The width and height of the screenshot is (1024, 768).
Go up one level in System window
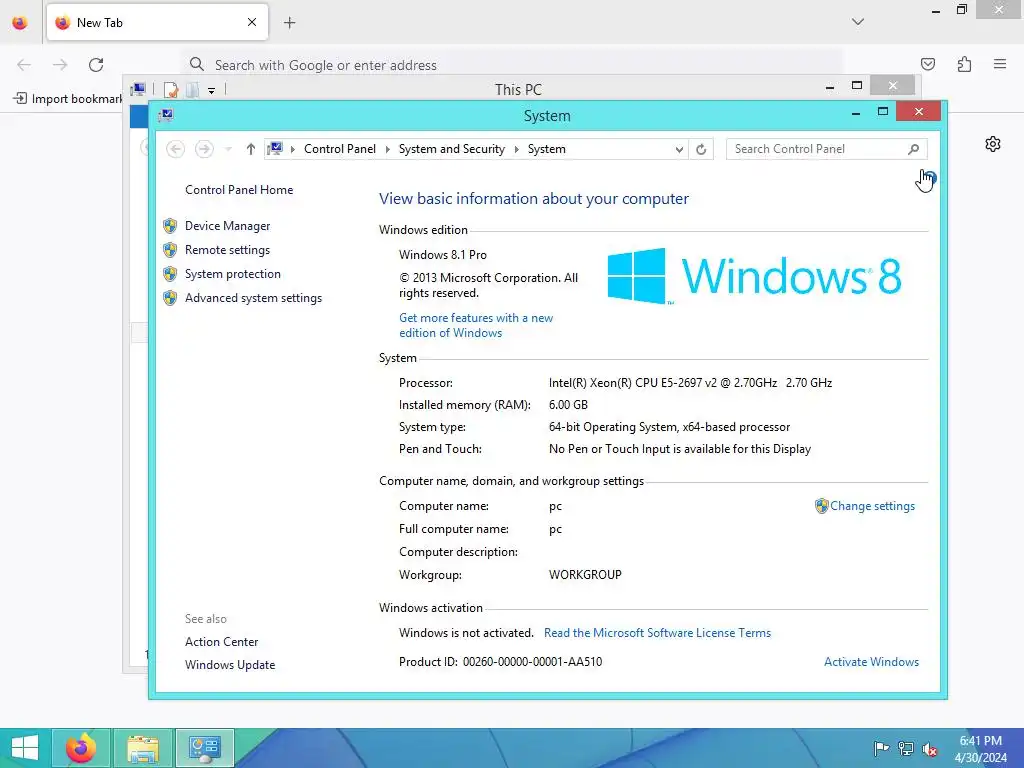250,150
